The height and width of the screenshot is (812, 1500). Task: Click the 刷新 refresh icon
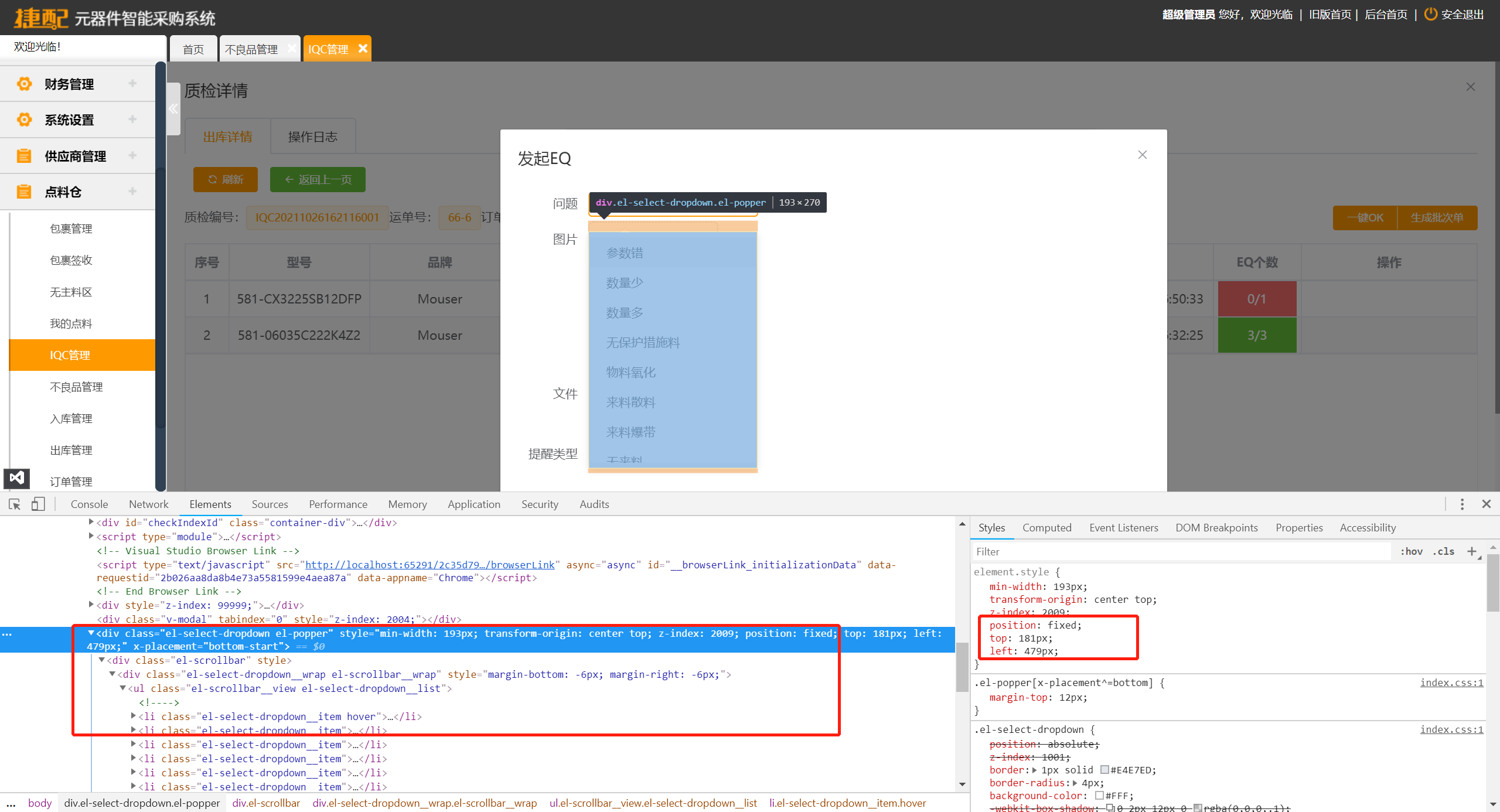coord(213,179)
